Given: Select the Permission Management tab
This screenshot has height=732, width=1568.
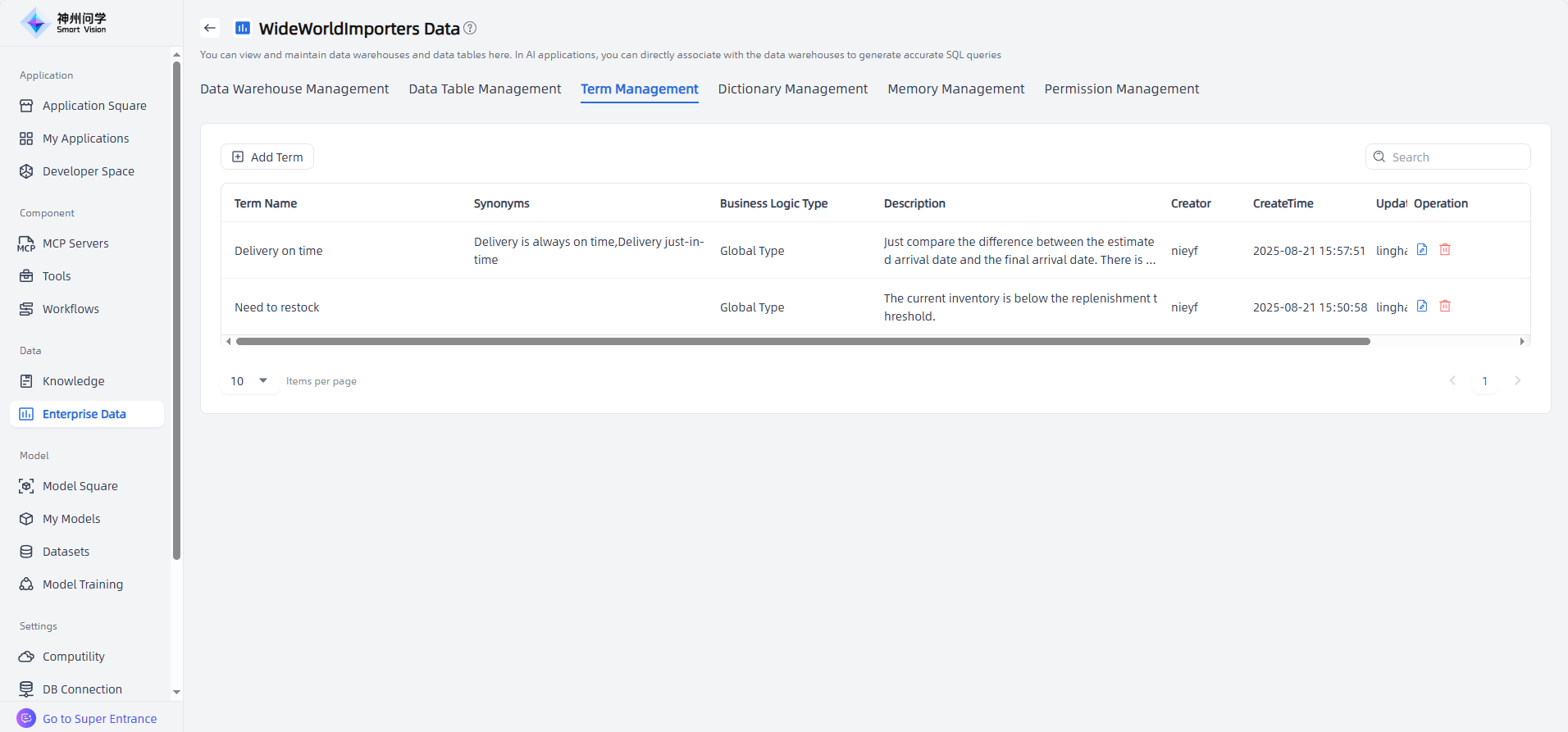Looking at the screenshot, I should pyautogui.click(x=1121, y=89).
